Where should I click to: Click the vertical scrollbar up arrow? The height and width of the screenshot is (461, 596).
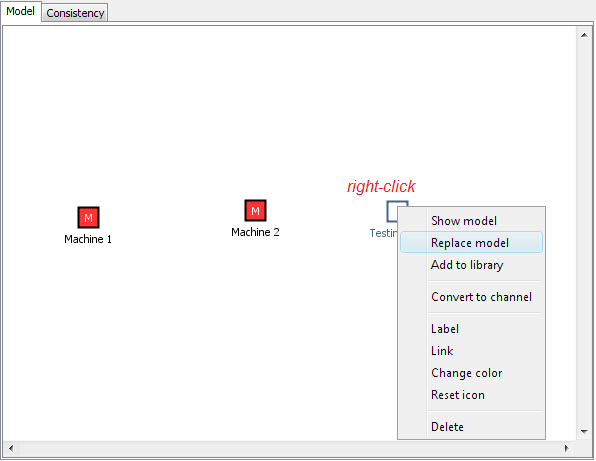point(584,35)
